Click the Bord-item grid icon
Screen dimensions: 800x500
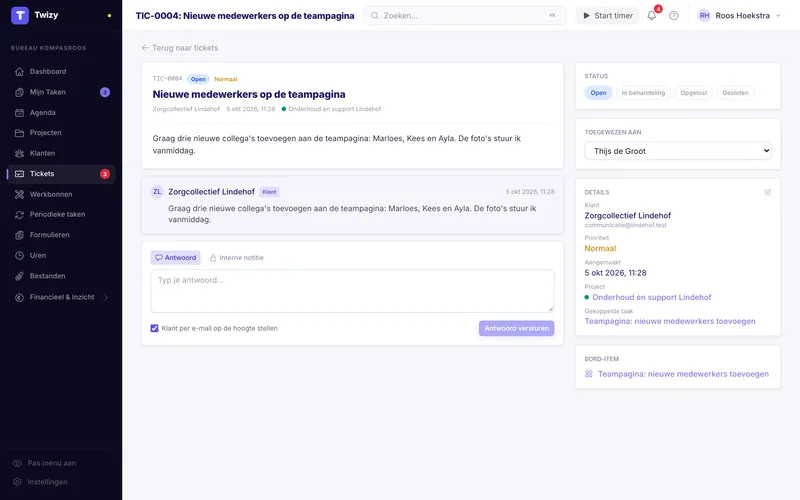tap(589, 374)
